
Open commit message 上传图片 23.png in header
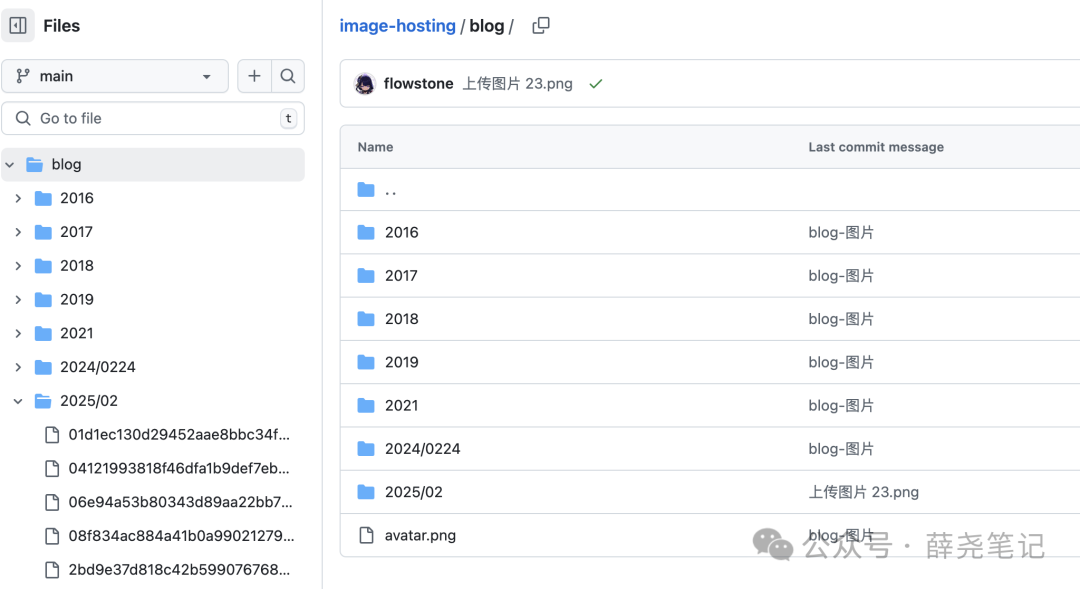(517, 84)
